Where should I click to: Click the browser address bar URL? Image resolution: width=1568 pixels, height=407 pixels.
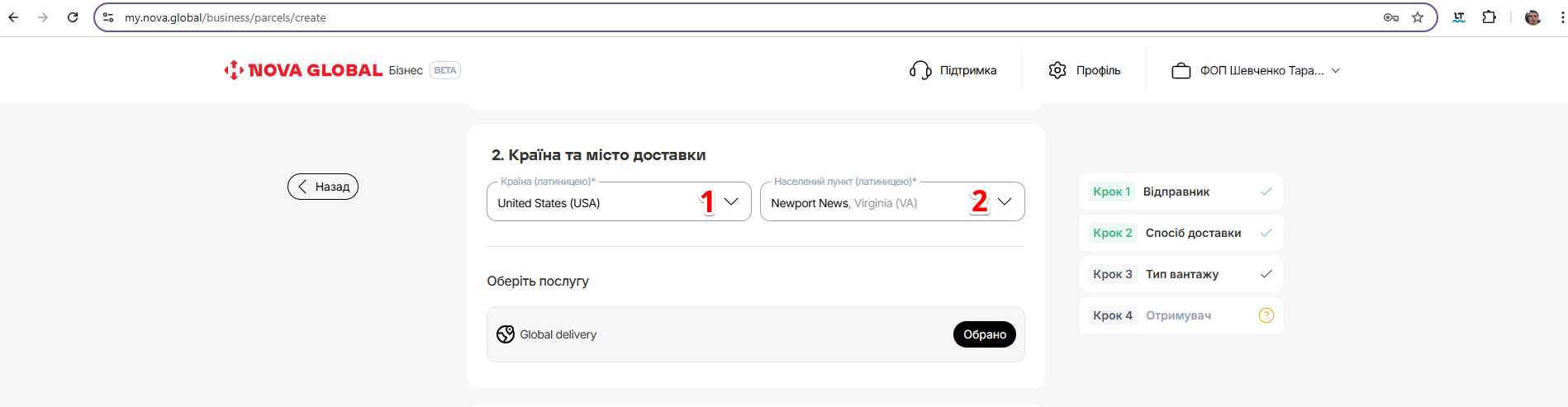point(578,17)
